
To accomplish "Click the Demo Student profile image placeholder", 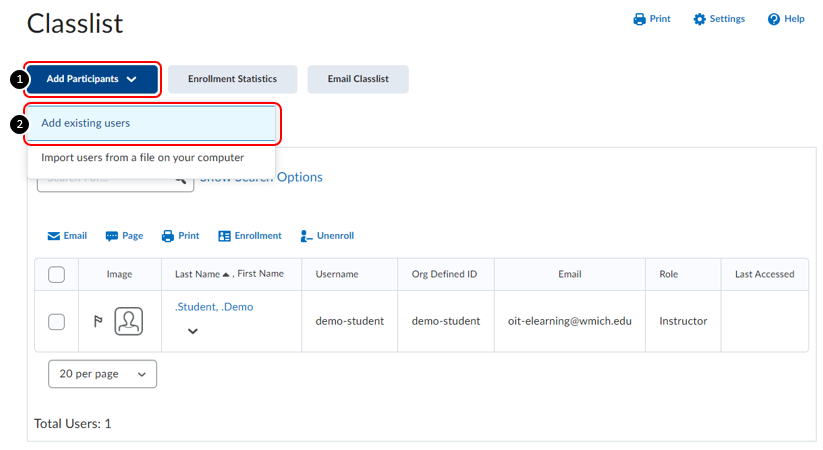I will tap(128, 321).
